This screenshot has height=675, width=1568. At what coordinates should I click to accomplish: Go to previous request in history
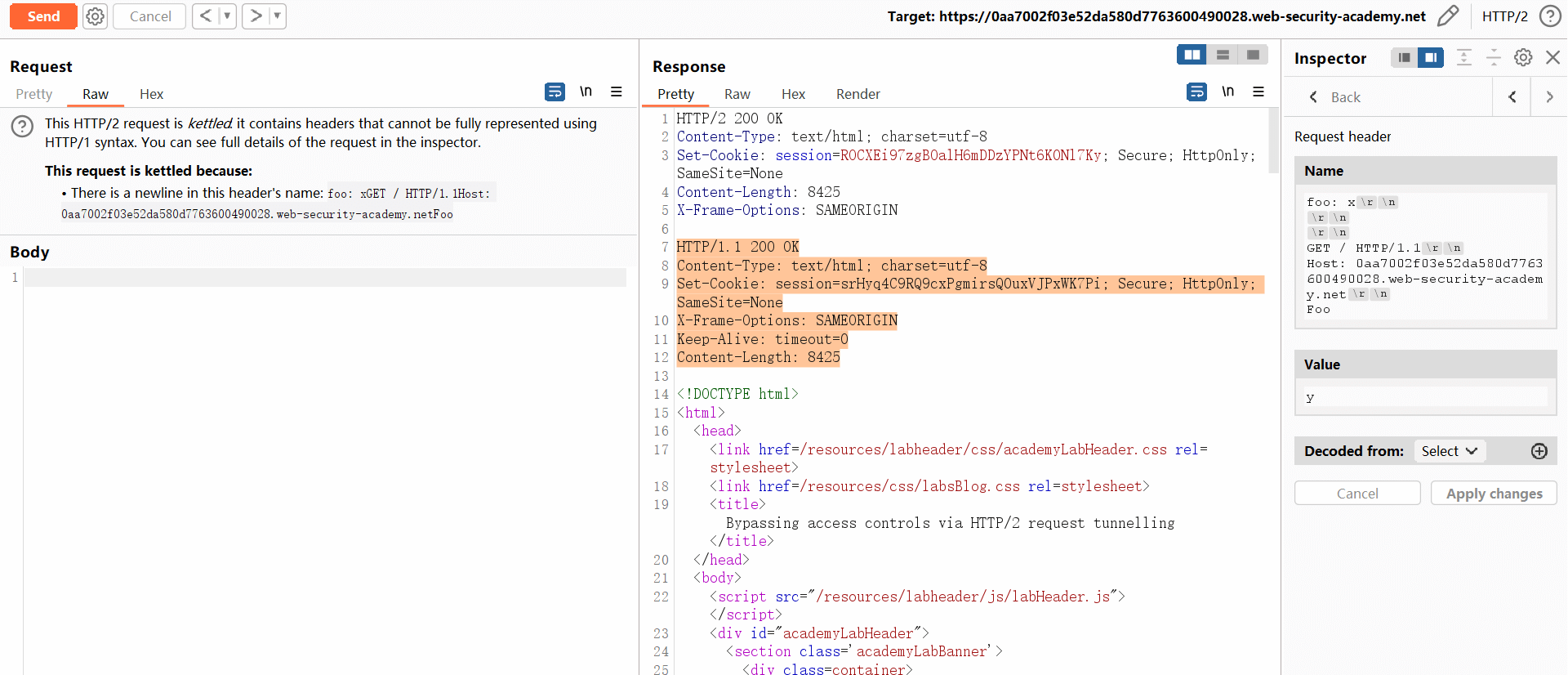coord(206,16)
